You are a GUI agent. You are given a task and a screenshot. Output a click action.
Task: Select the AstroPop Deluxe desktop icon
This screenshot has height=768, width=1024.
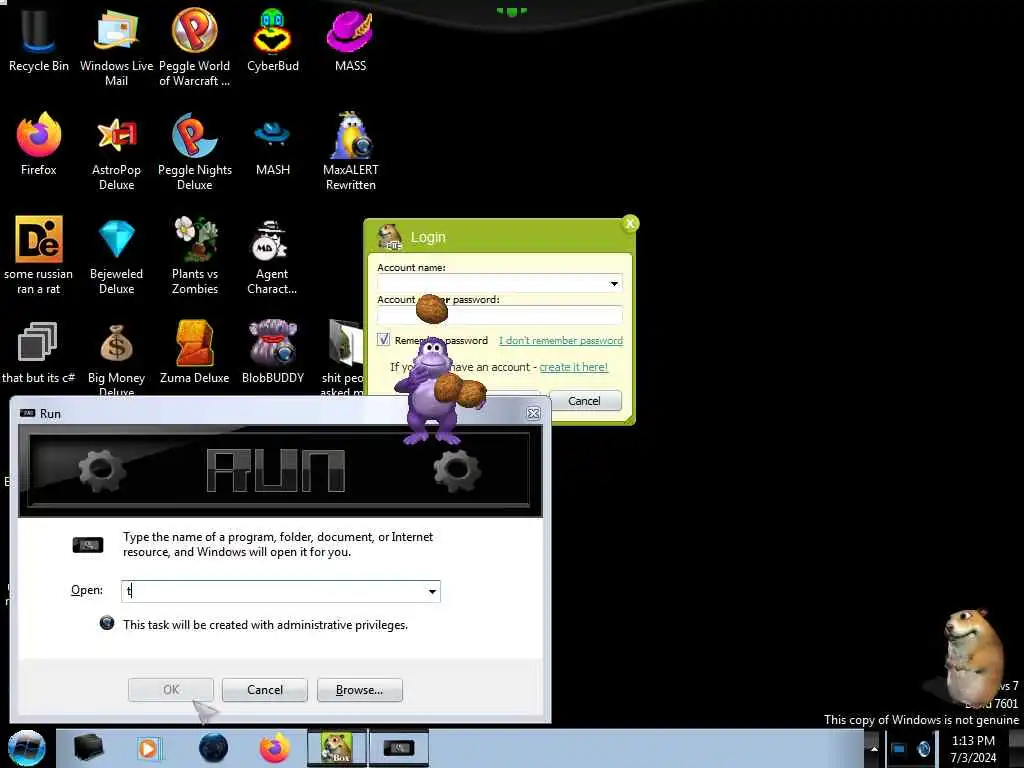(x=116, y=152)
